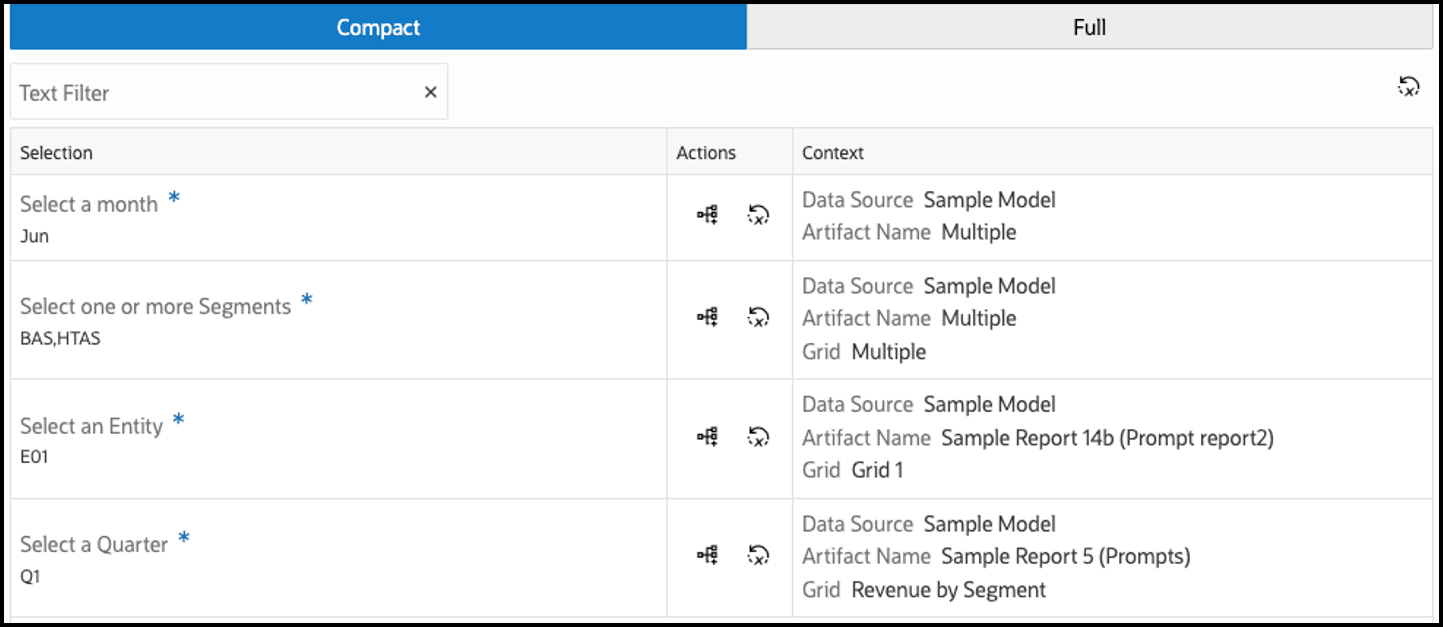Open member selector for Select an Entity

(707, 437)
